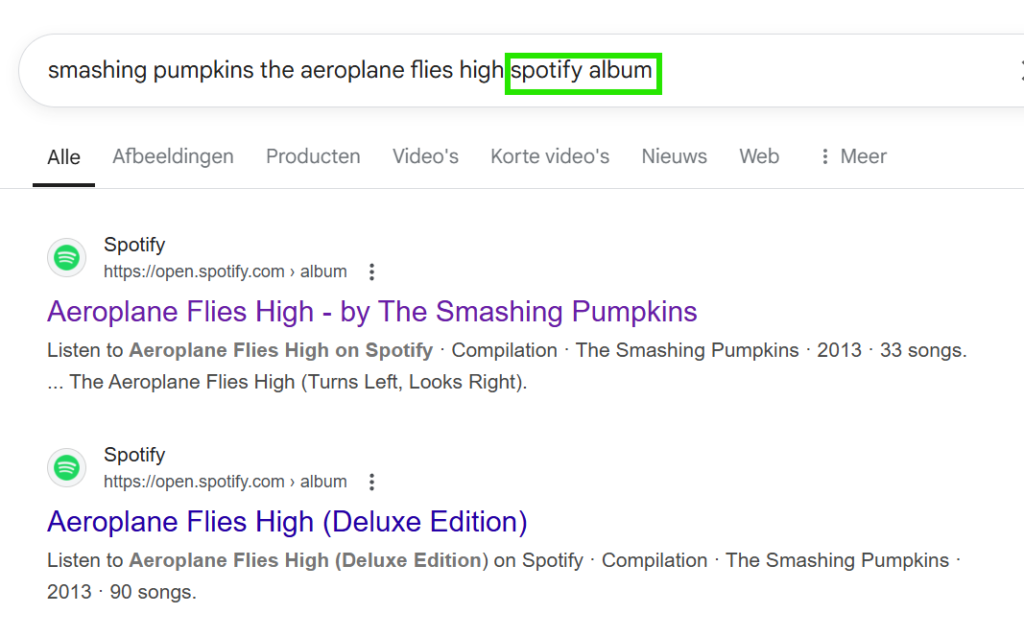
Task: Click Spotify favicon of first result
Action: pos(67,257)
